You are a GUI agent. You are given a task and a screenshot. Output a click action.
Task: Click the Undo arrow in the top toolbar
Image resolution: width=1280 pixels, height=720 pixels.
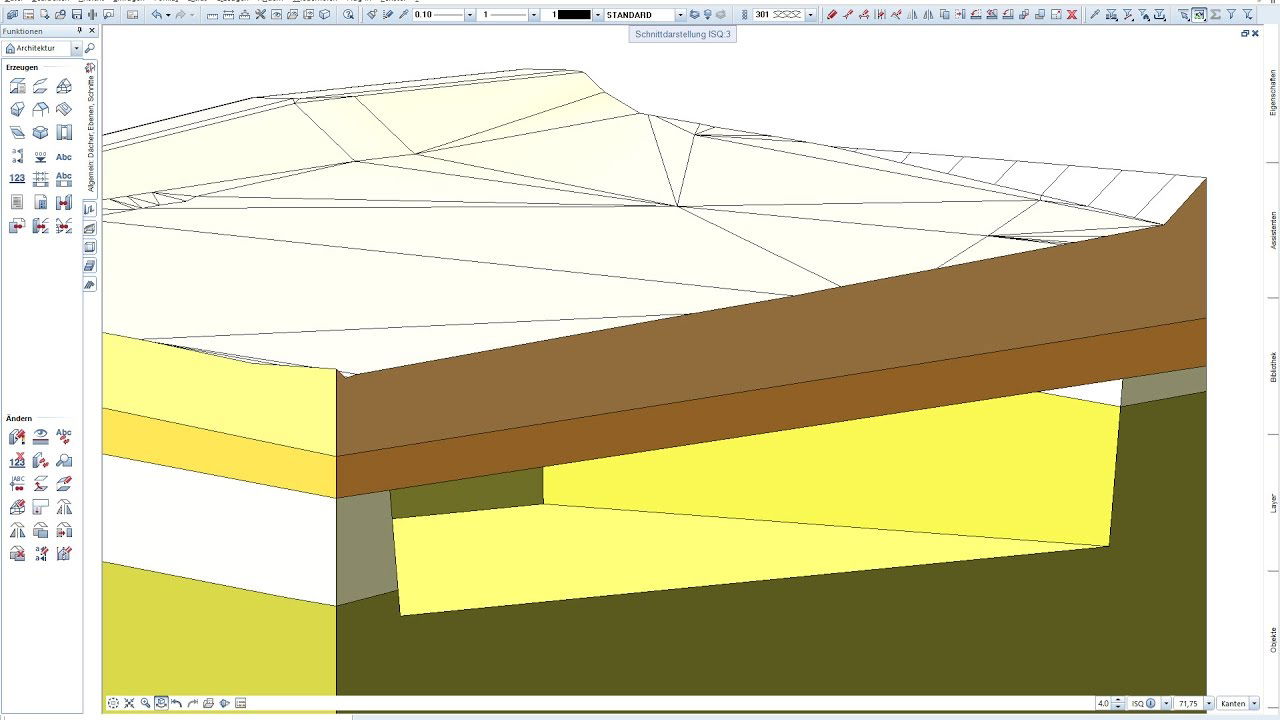pyautogui.click(x=157, y=15)
